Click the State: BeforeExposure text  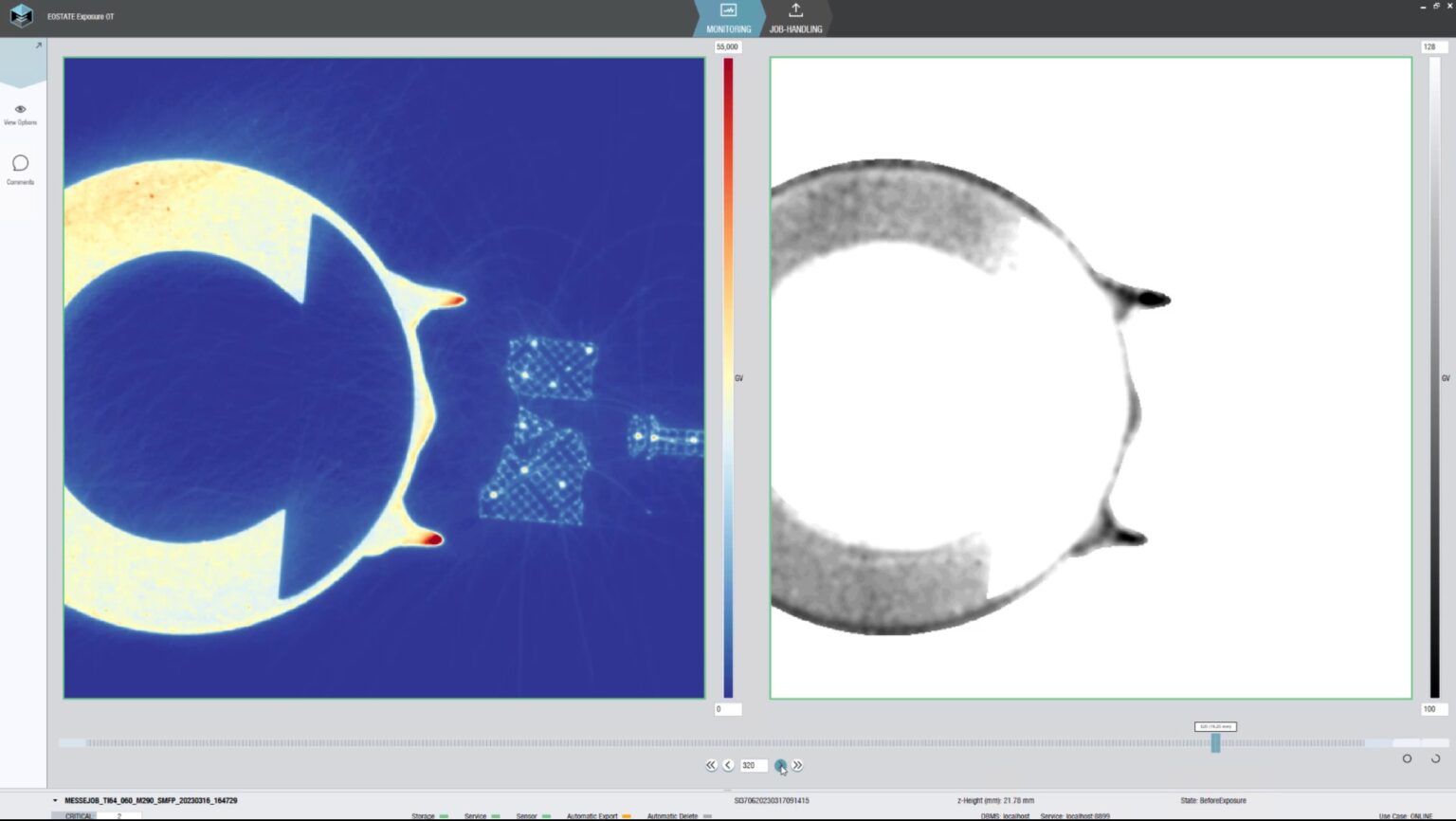click(x=1213, y=801)
